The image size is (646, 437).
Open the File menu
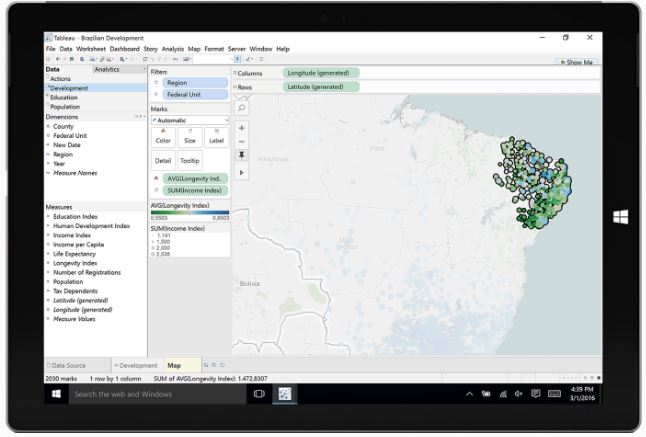[51, 49]
